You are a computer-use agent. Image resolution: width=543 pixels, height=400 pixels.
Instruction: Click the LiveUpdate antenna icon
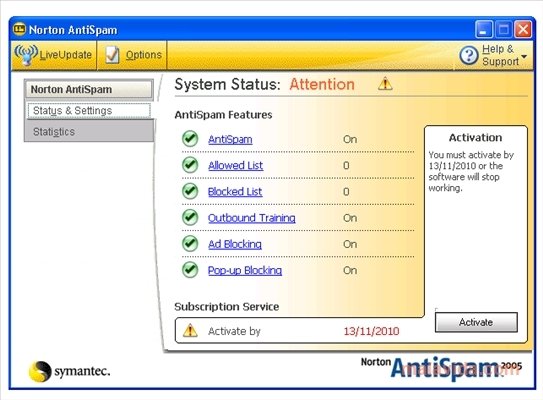tap(26, 55)
